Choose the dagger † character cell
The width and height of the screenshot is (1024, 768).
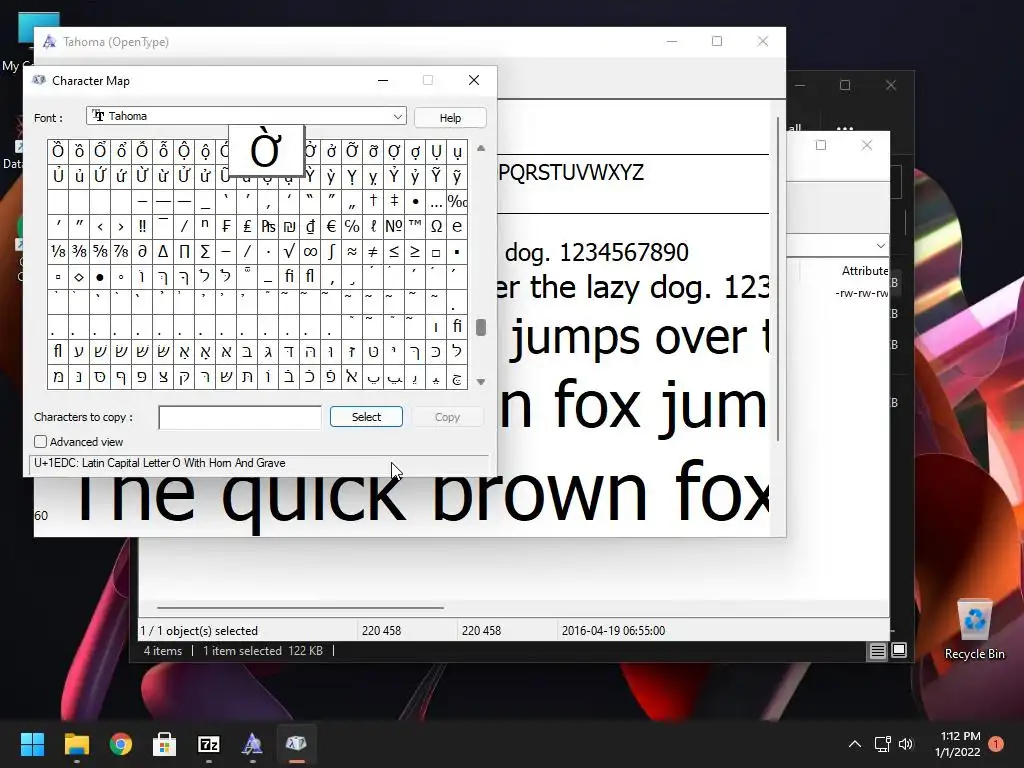[x=373, y=201]
